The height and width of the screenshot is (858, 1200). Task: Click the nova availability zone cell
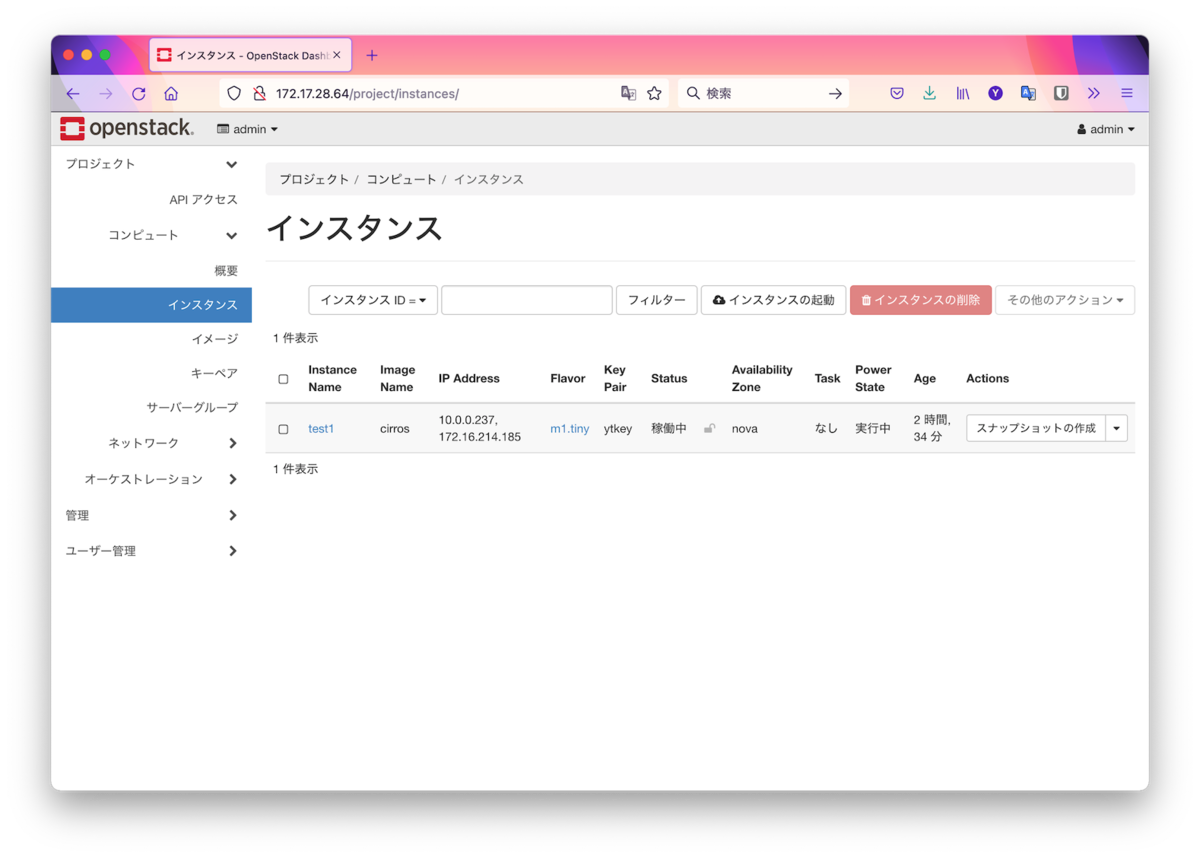745,428
